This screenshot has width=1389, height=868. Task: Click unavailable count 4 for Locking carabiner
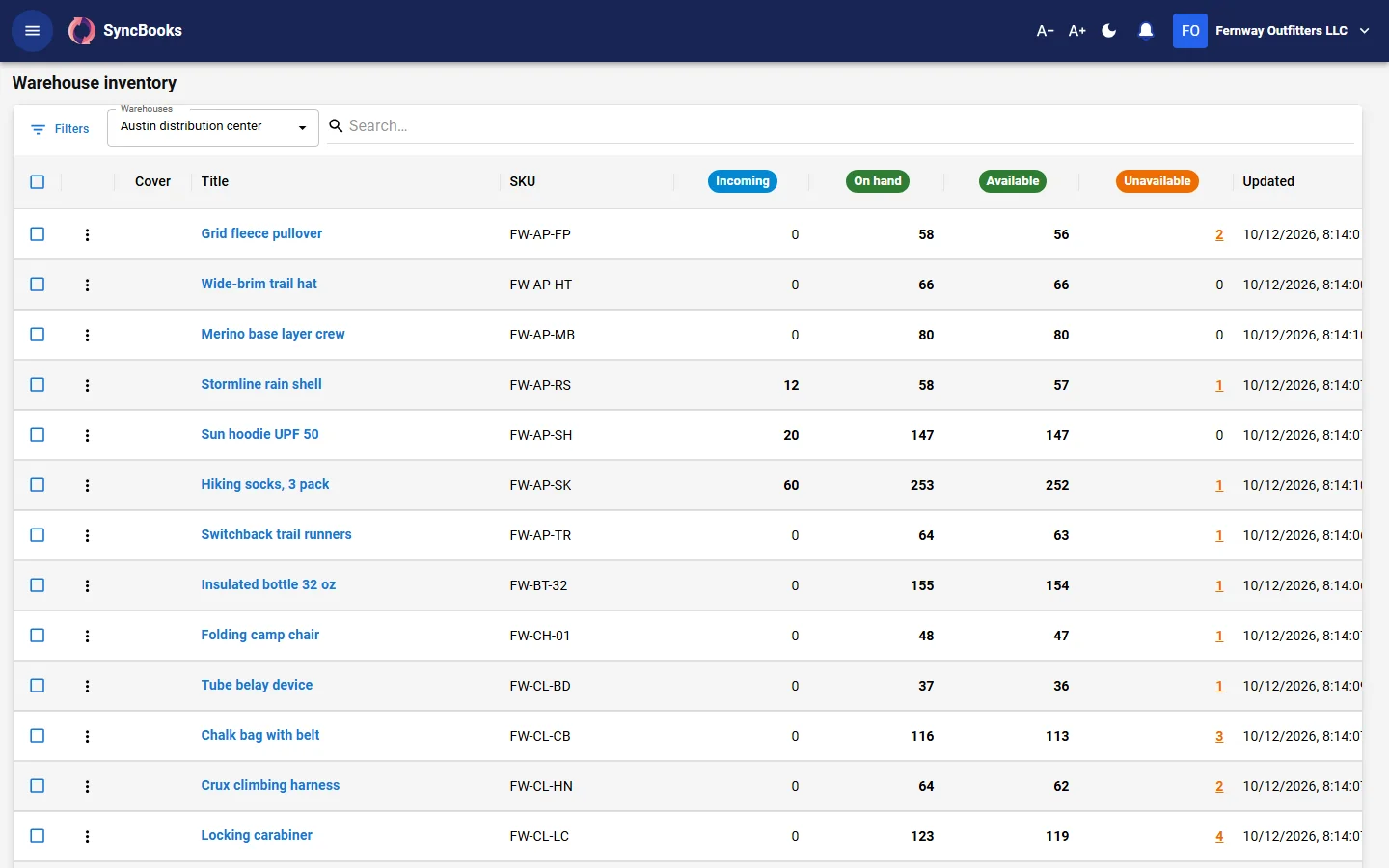[x=1219, y=836]
